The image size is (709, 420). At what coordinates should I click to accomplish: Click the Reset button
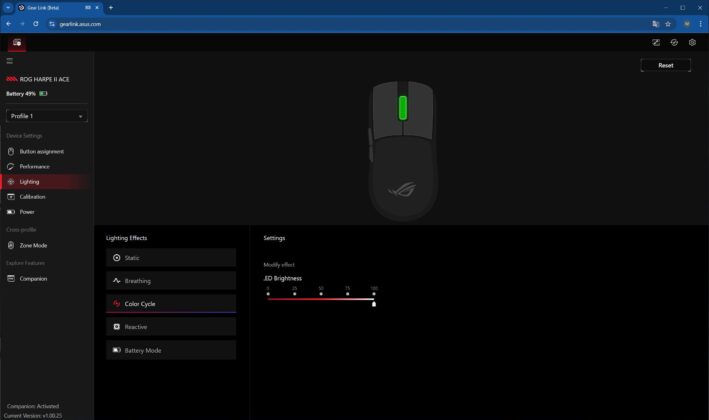point(666,66)
